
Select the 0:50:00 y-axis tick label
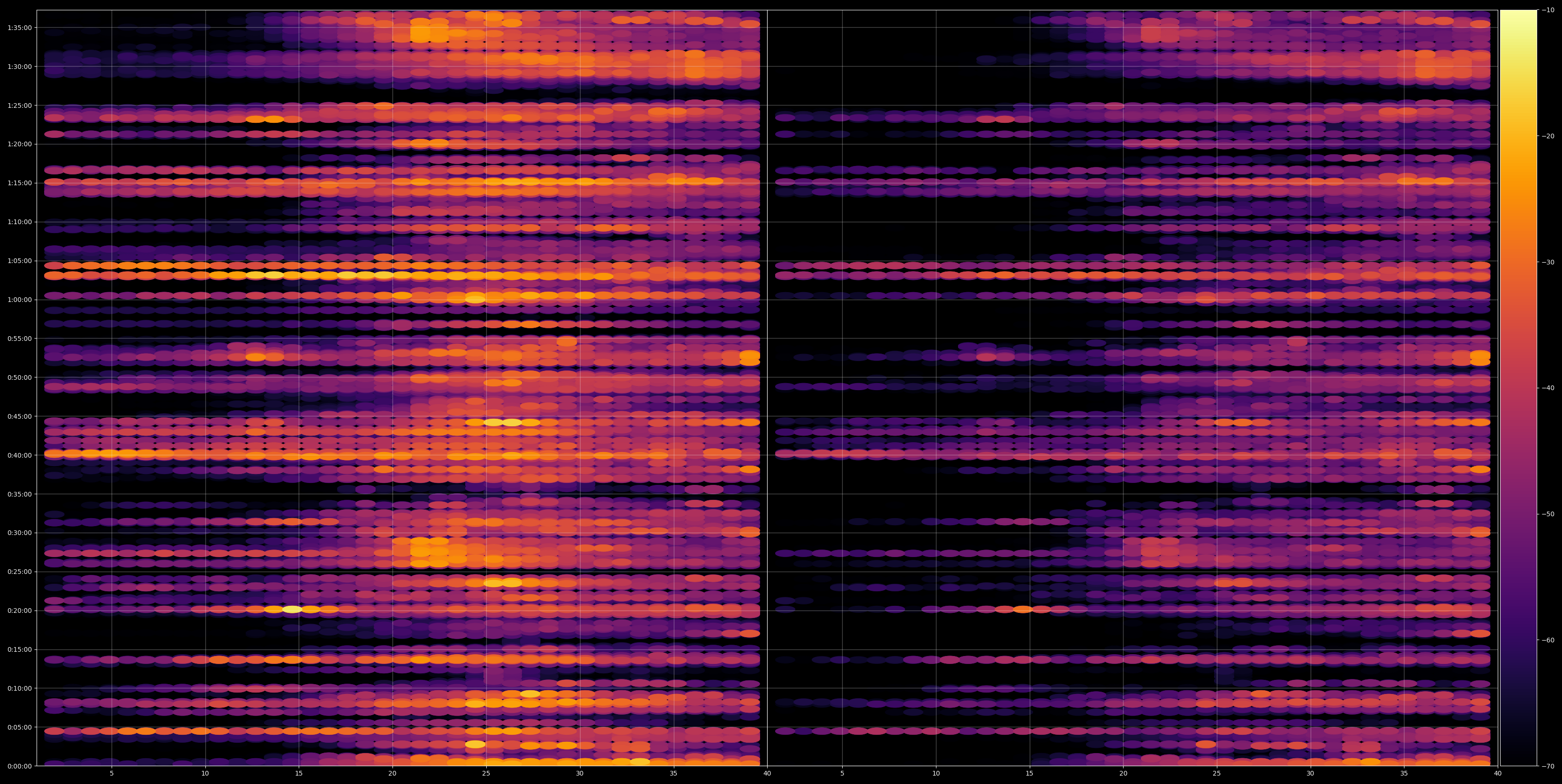point(19,377)
